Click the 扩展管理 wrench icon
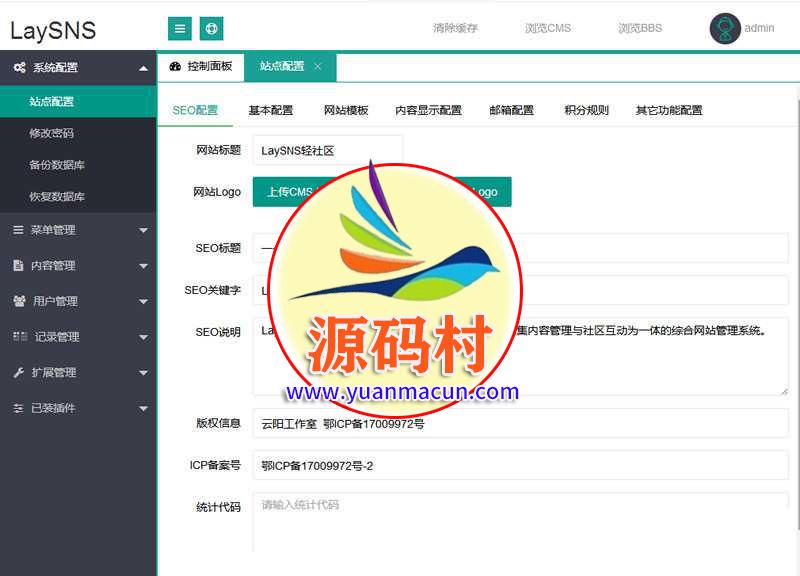800x576 pixels. [19, 373]
